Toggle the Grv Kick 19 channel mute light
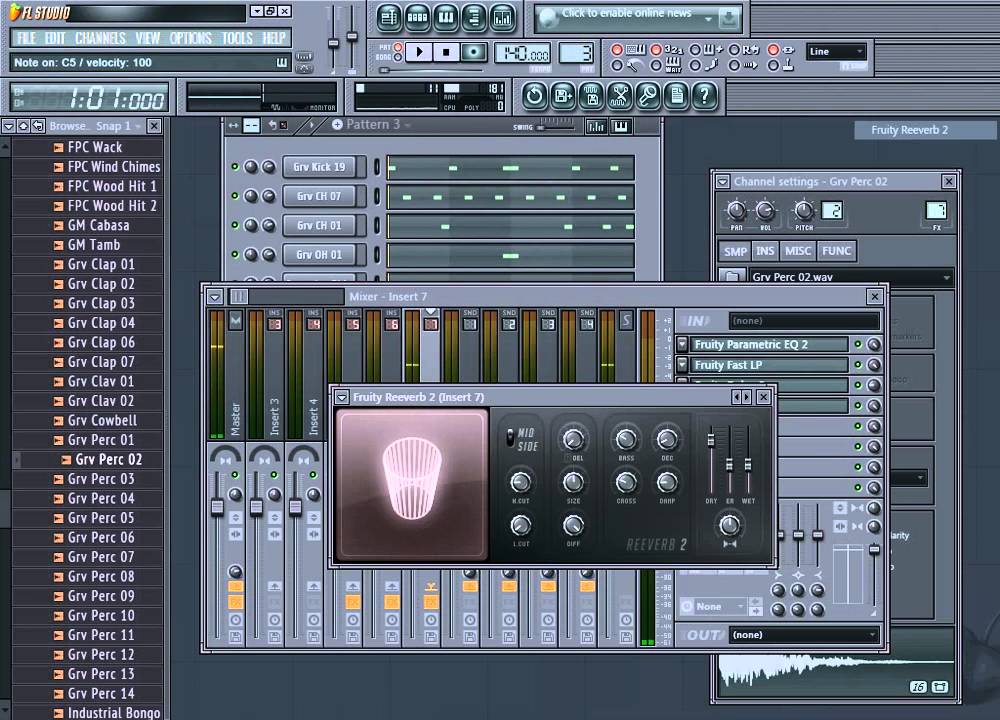1000x720 pixels. point(235,166)
